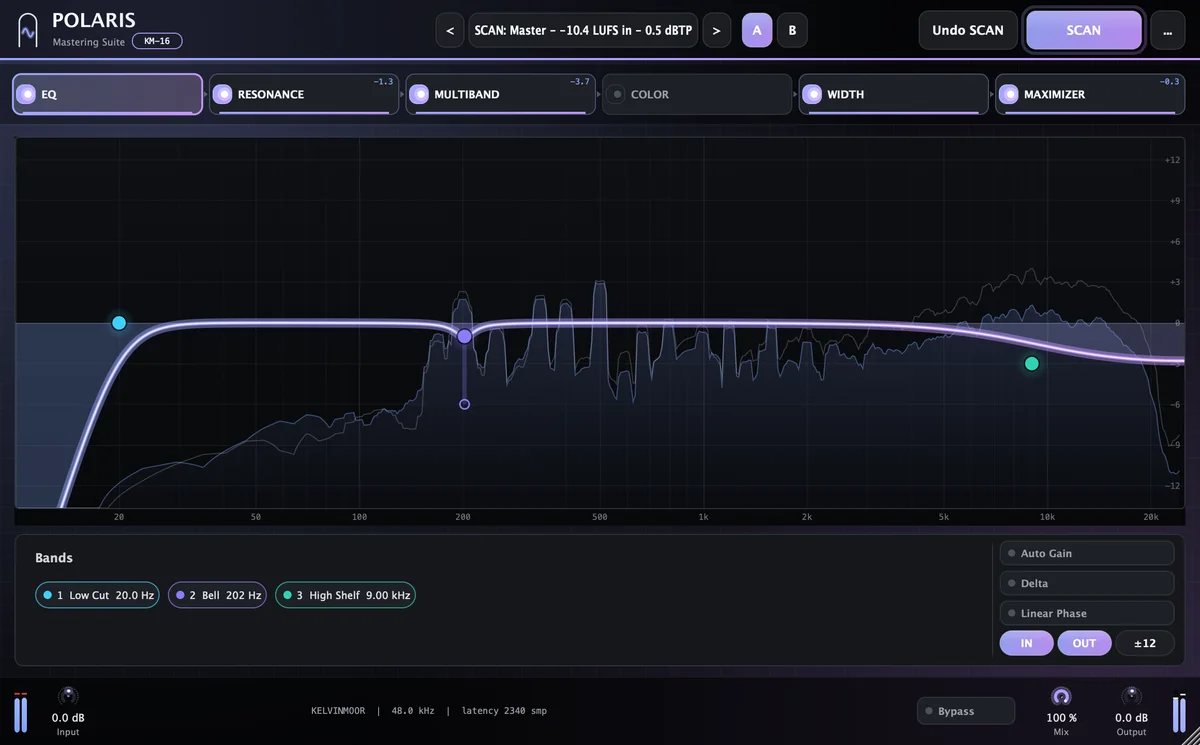The width and height of the screenshot is (1200, 745).
Task: Click the SCAN button
Action: [1084, 30]
